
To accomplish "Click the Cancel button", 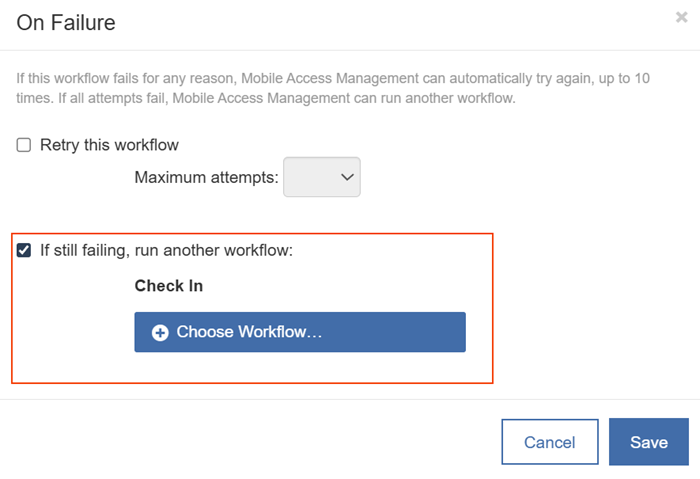I will click(x=550, y=442).
